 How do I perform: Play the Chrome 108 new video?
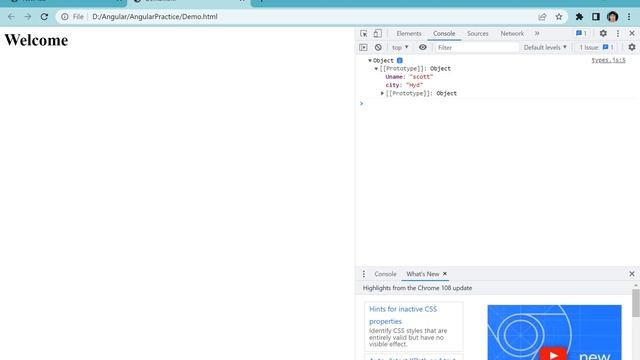click(x=553, y=354)
